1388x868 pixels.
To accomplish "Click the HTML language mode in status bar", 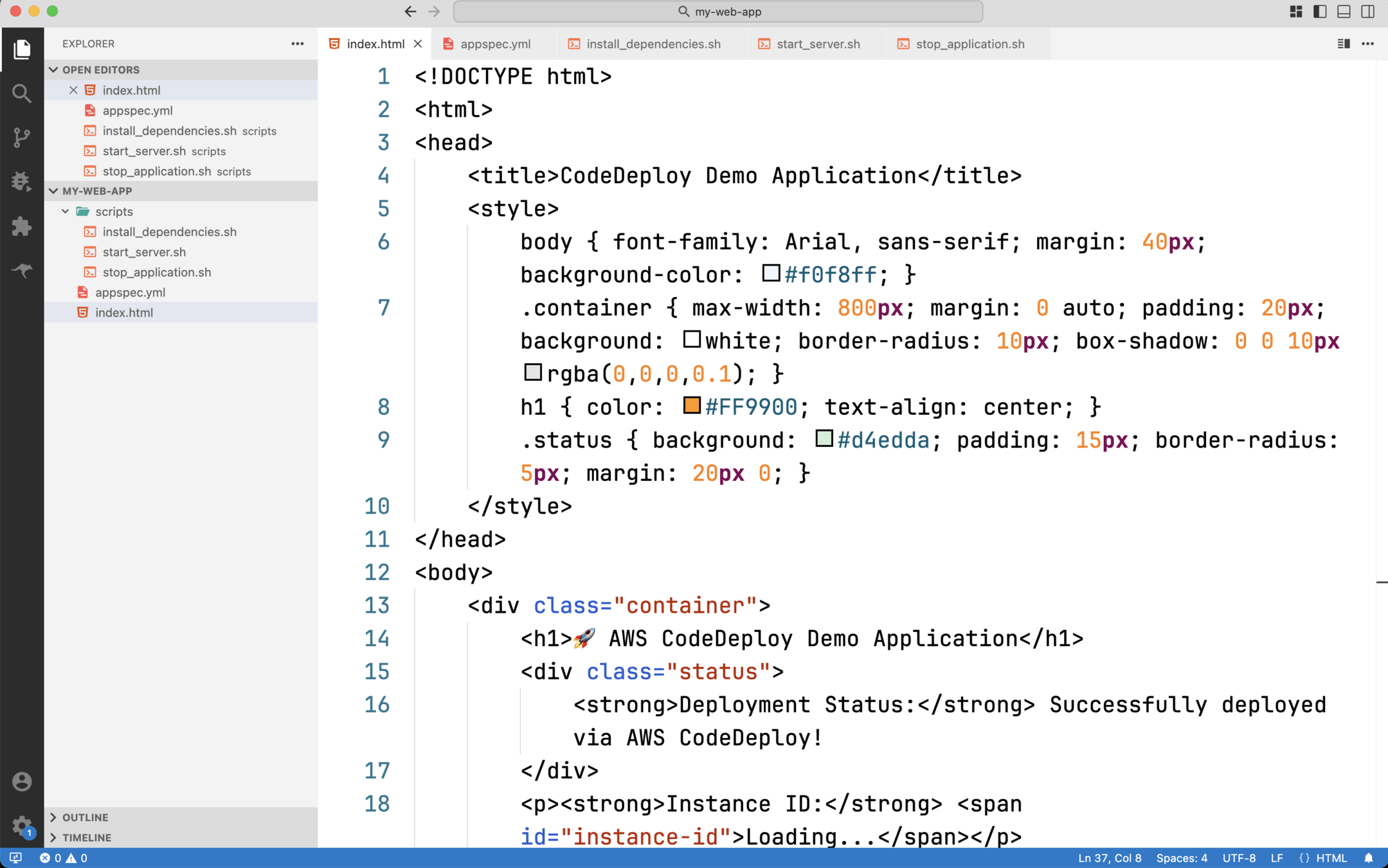I will (1331, 858).
